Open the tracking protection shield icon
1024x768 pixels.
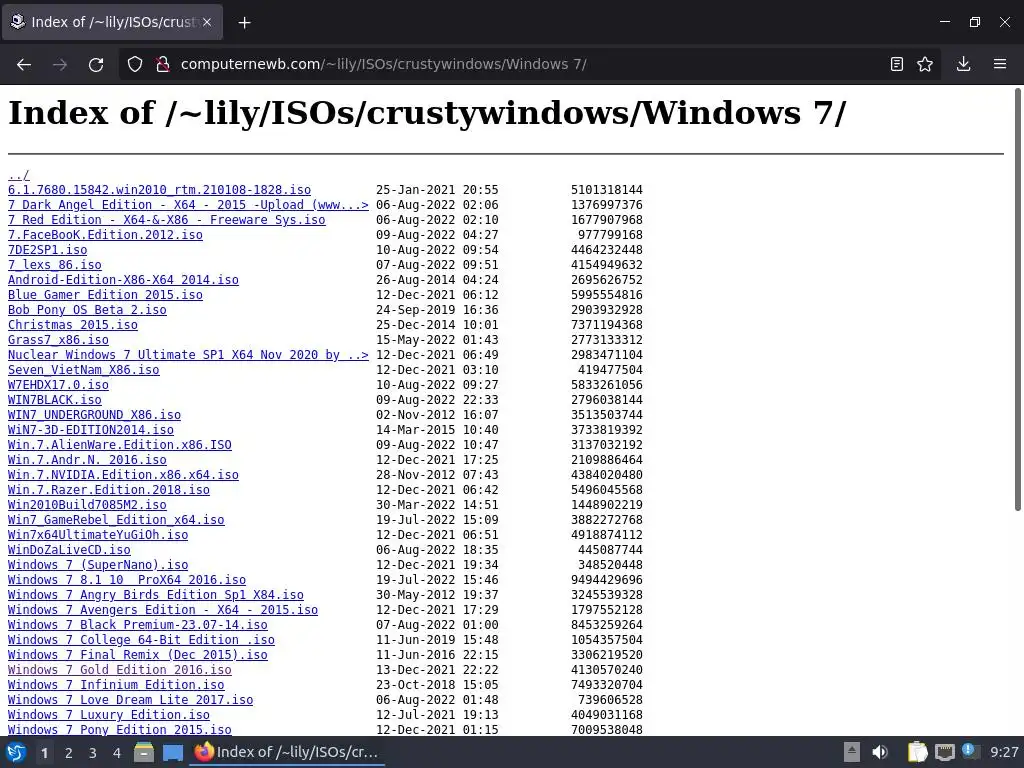135,64
